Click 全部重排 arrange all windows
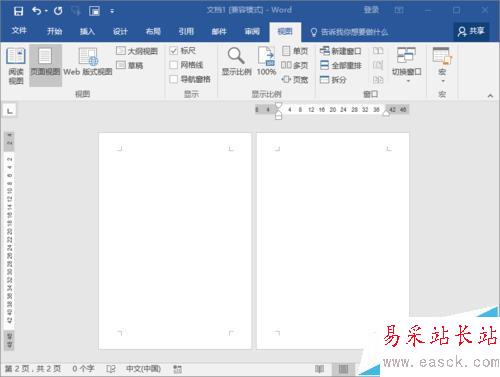Screen dimensions: 500x377 [341, 65]
